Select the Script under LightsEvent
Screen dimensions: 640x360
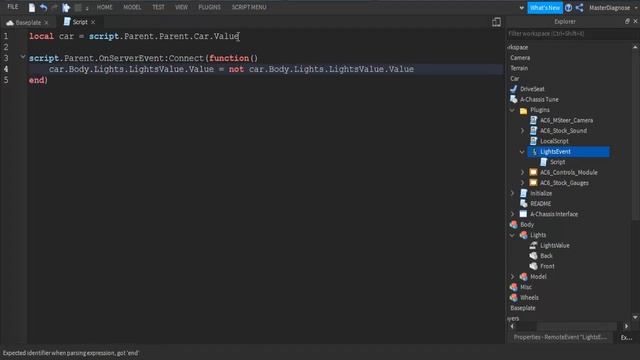[x=557, y=162]
